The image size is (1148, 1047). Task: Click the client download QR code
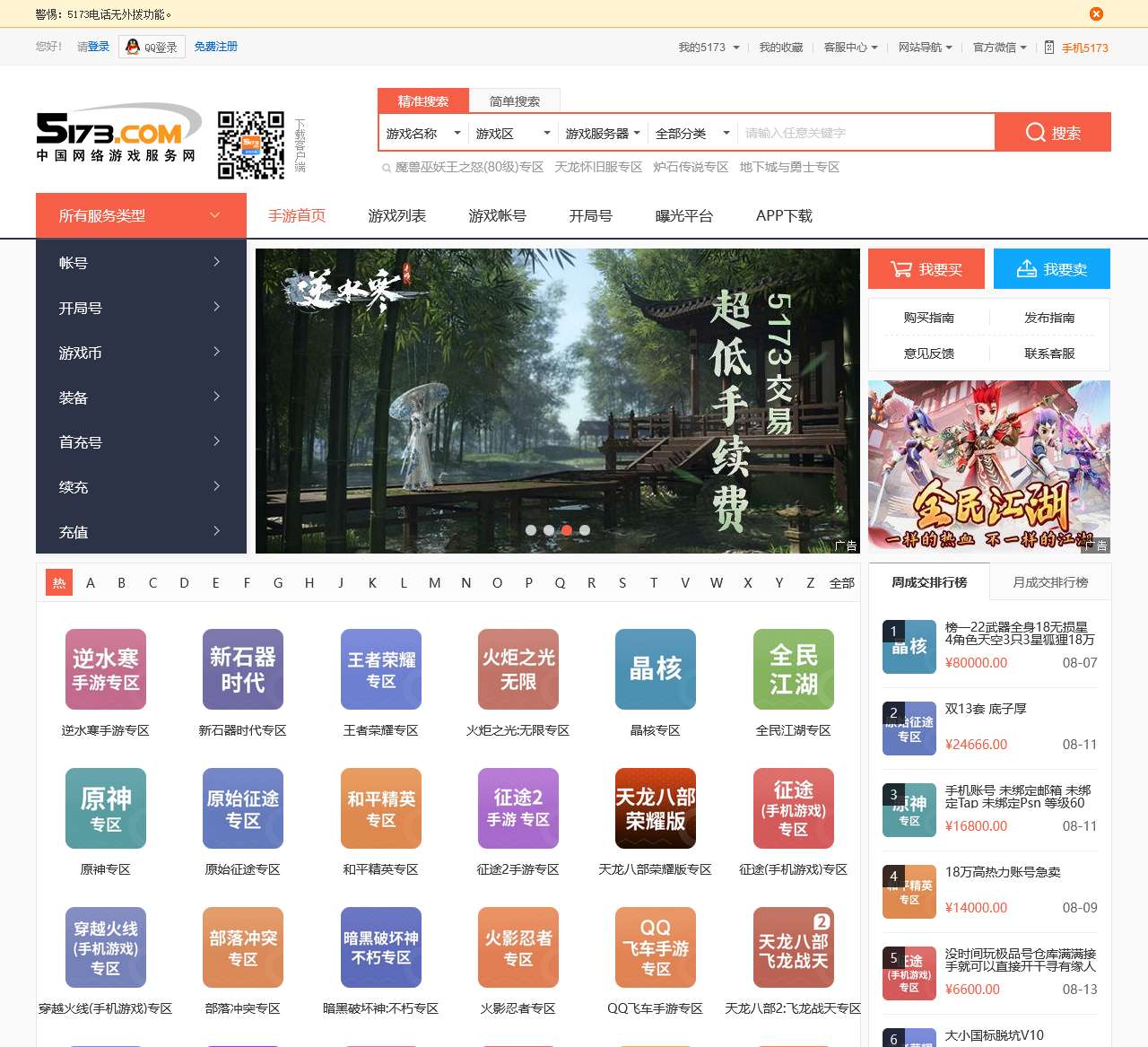[251, 145]
